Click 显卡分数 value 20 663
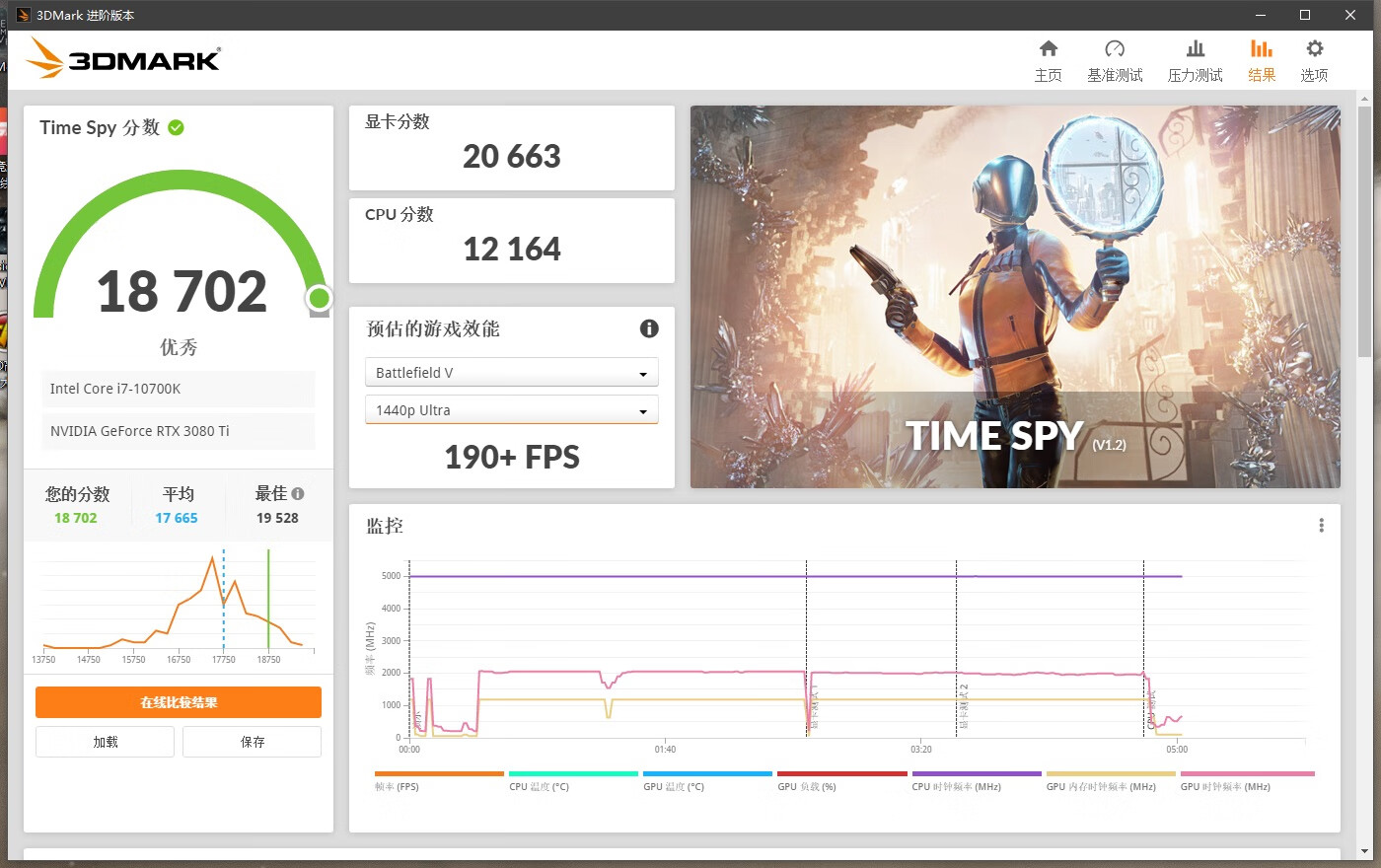Image resolution: width=1381 pixels, height=868 pixels. [x=512, y=156]
